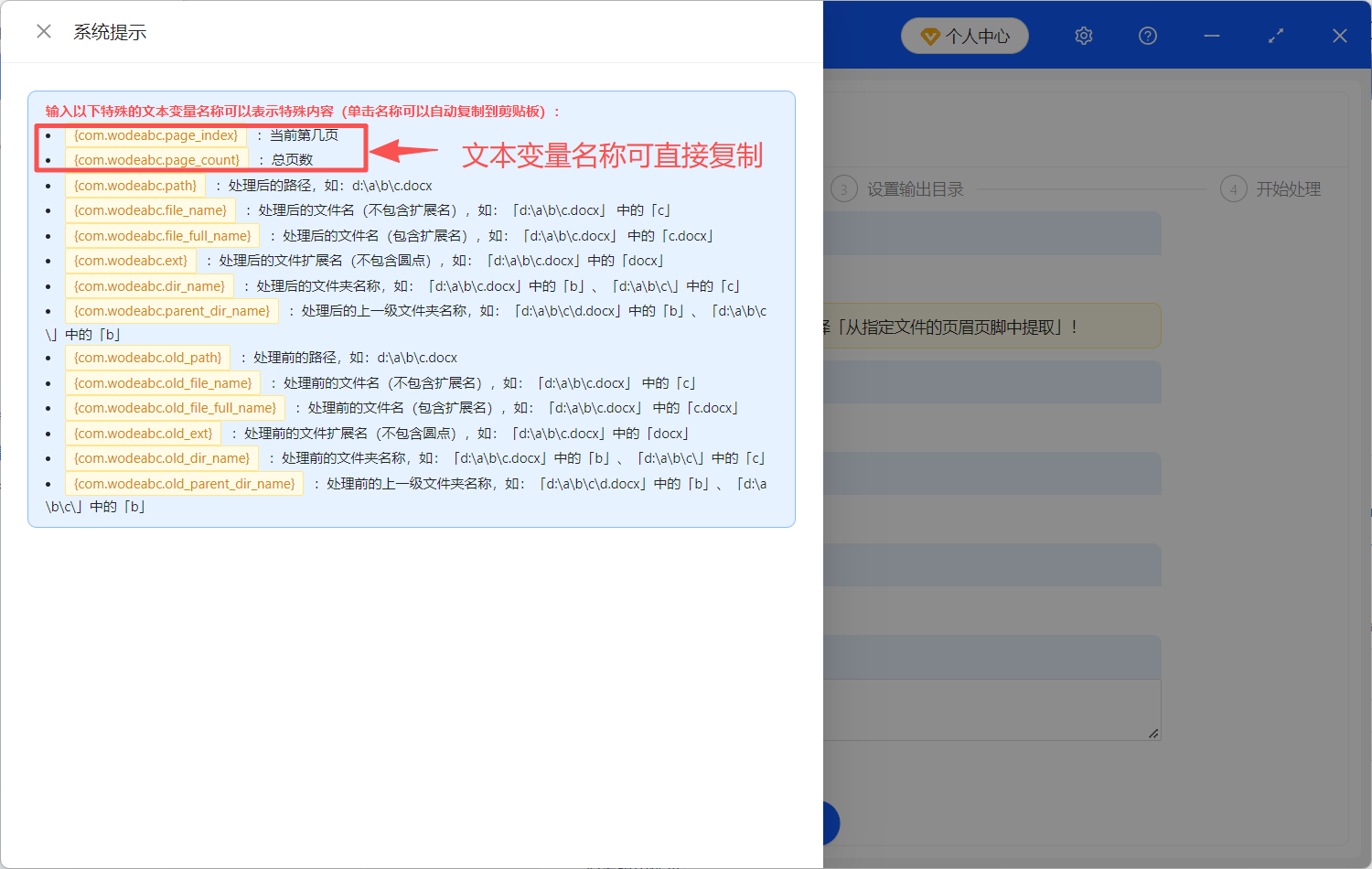Copy the {com.wodeabc.path} variable
This screenshot has width=1372, height=869.
click(135, 185)
